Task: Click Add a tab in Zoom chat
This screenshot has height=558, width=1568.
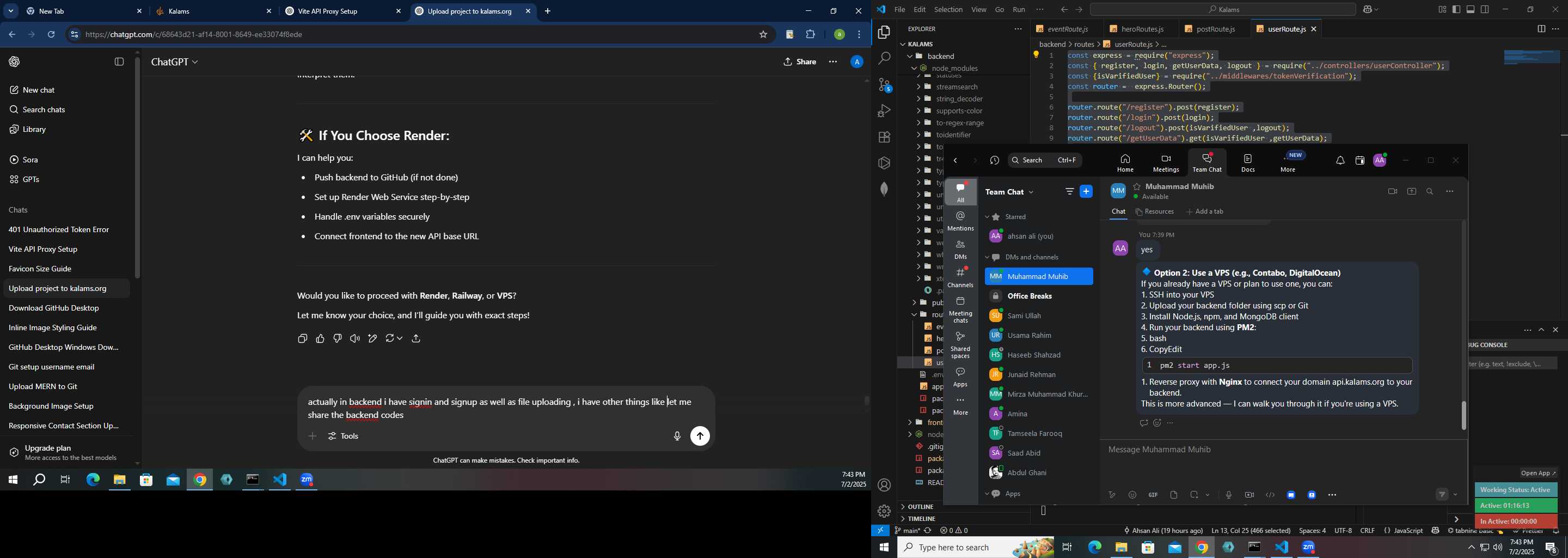Action: (1205, 212)
